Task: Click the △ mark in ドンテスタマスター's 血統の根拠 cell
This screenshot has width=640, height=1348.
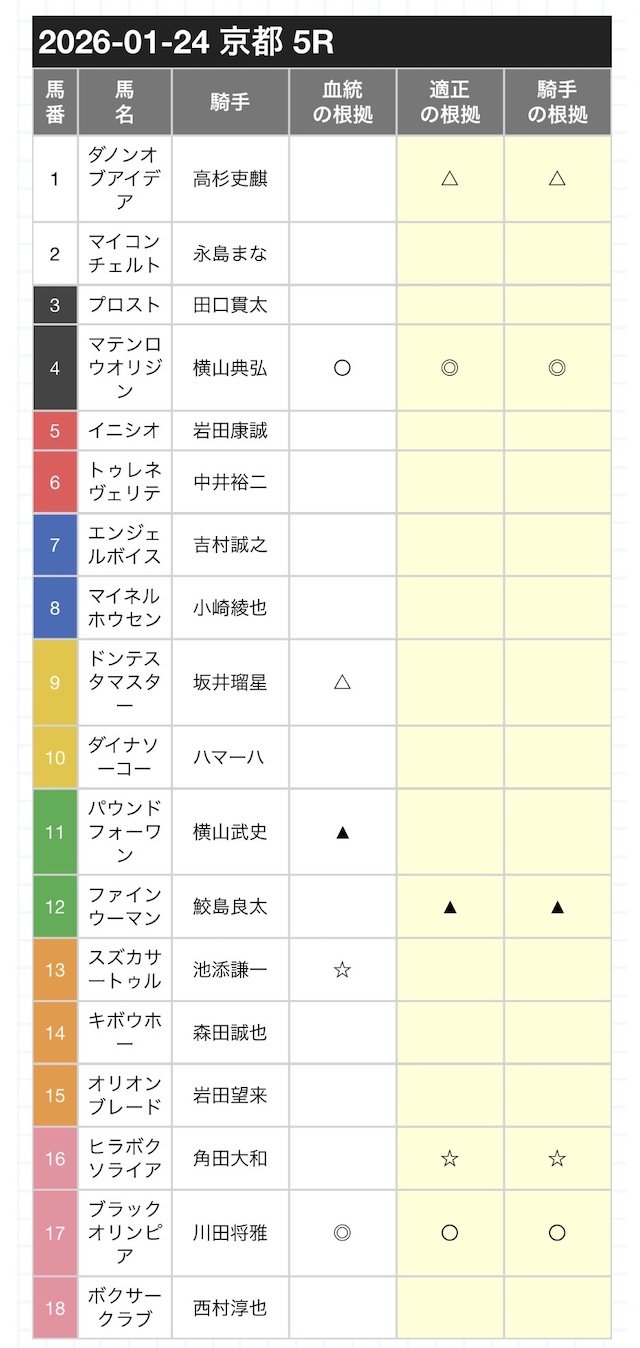Action: pos(342,682)
